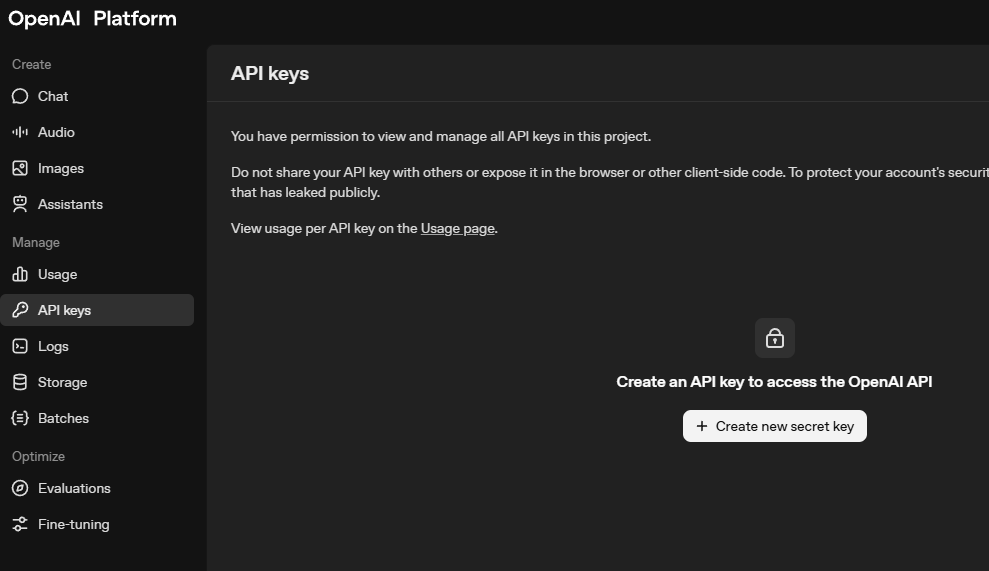This screenshot has height=571, width=989.
Task: Click the Chat speech bubble icon
Action: pos(20,97)
